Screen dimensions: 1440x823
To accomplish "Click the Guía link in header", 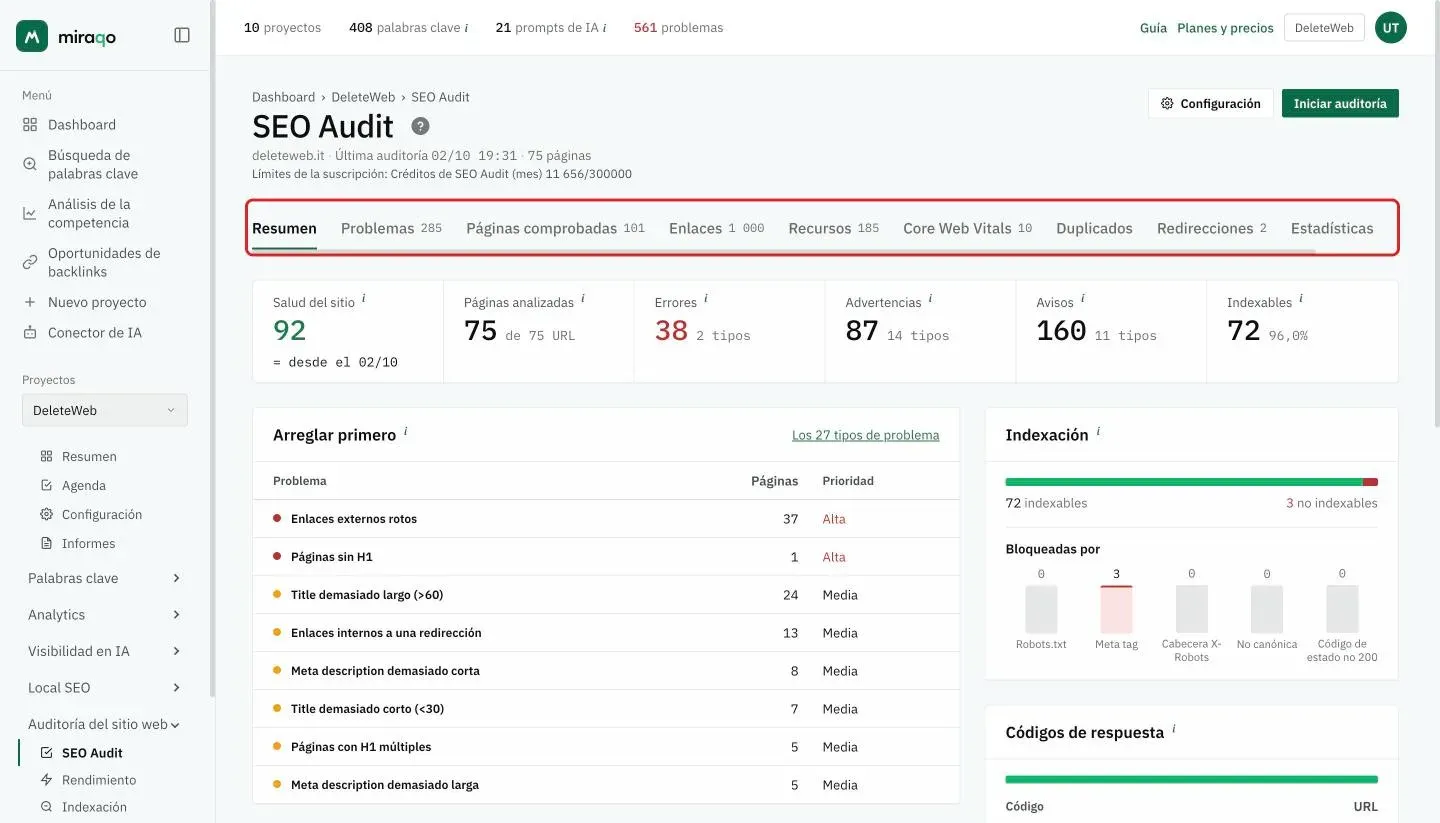I will (1153, 28).
